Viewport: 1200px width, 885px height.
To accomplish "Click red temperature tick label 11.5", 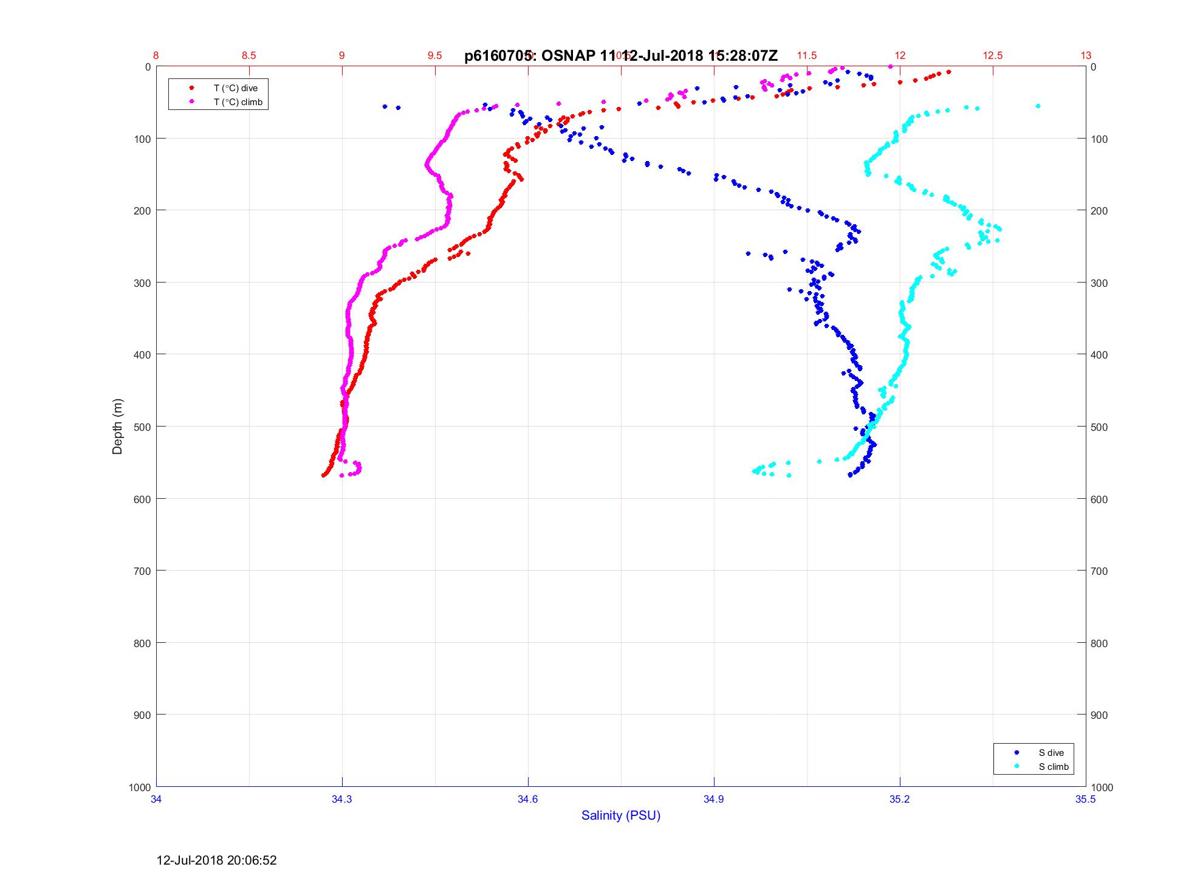I will (x=806, y=55).
